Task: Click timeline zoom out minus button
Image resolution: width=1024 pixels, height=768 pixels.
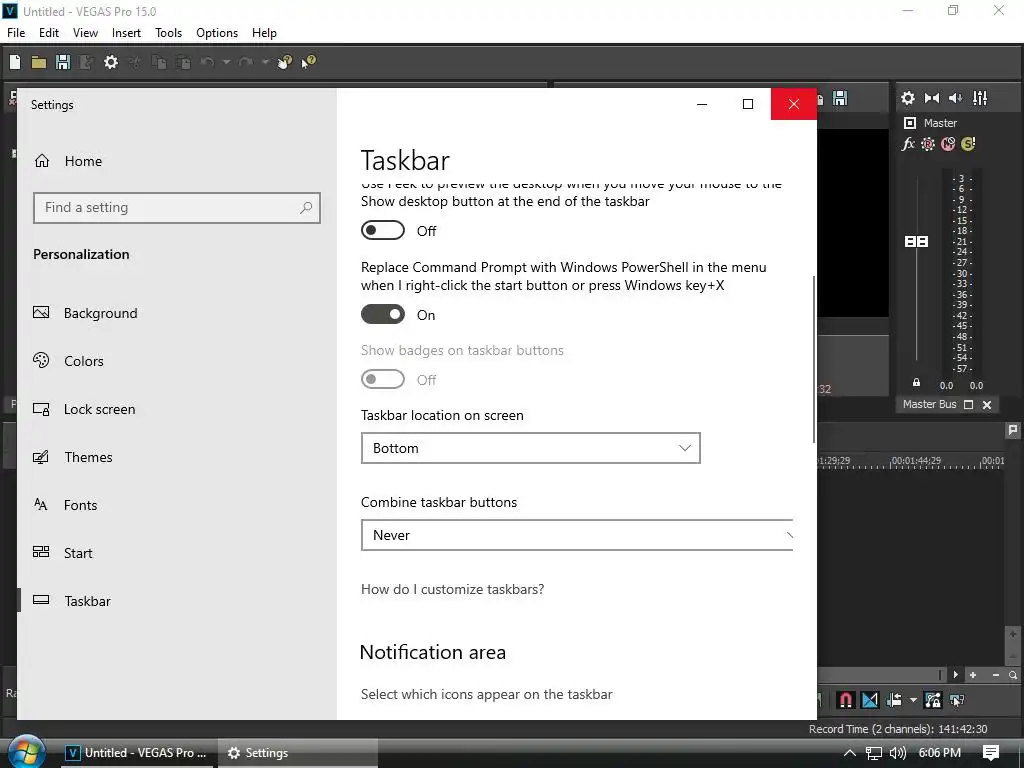Action: 995,675
